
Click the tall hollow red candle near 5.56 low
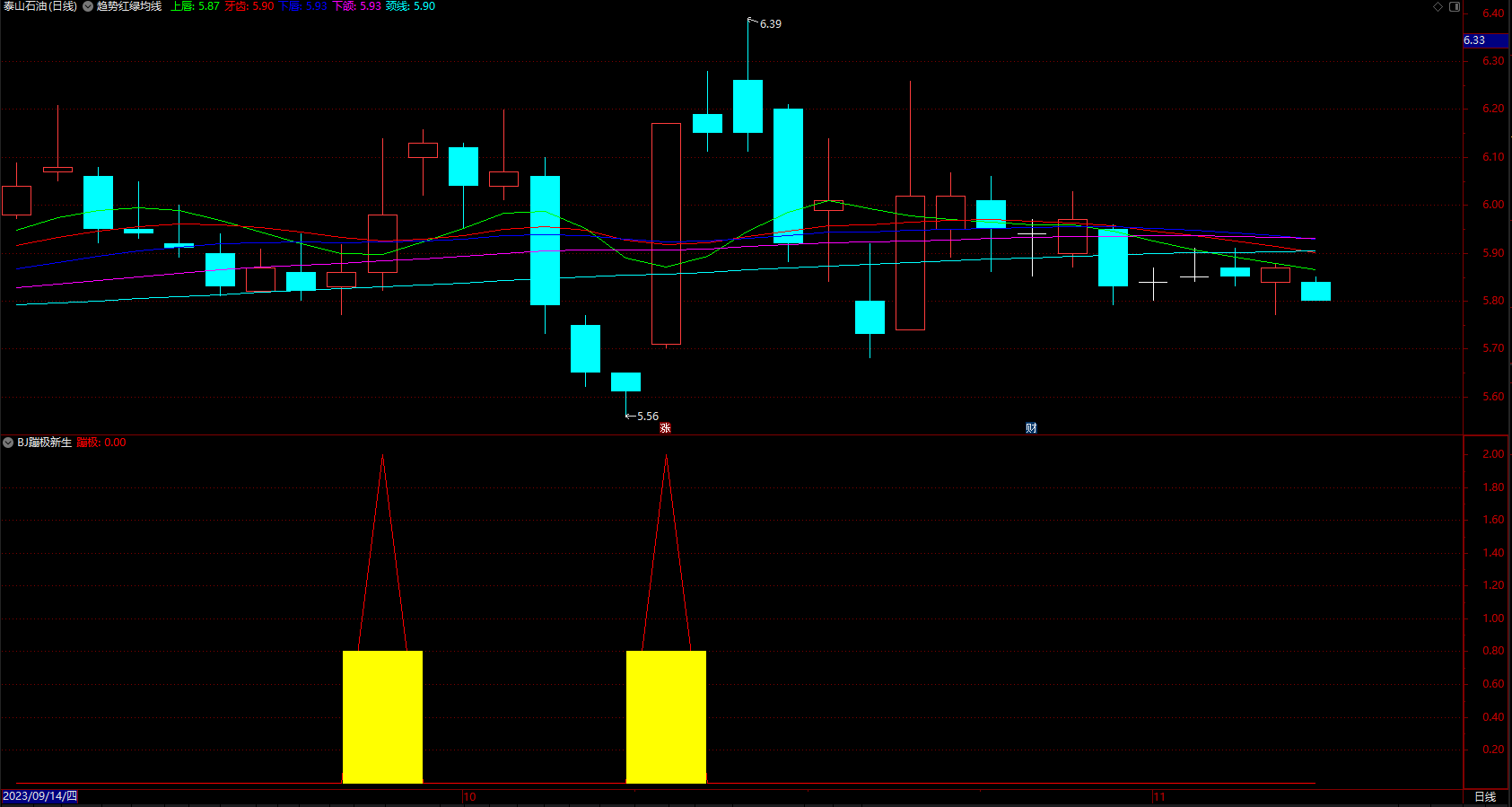[x=666, y=233]
